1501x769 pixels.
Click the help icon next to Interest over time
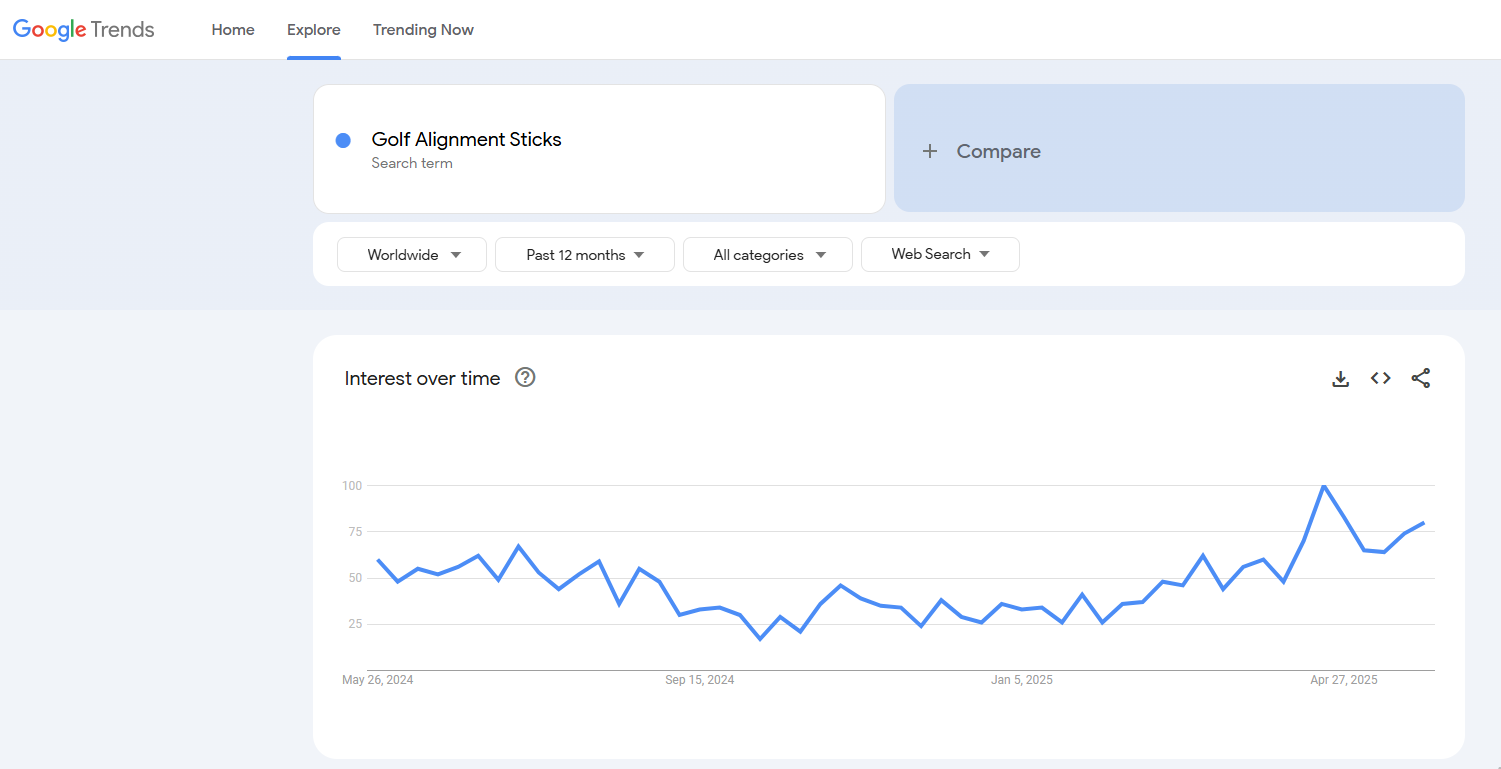pos(525,377)
